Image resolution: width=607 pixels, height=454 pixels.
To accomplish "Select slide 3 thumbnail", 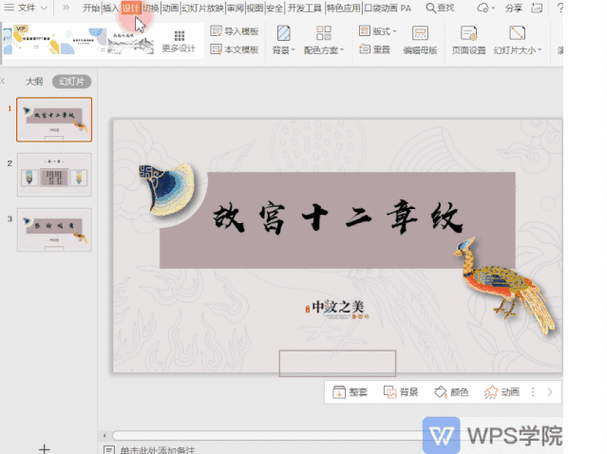I will pos(54,230).
